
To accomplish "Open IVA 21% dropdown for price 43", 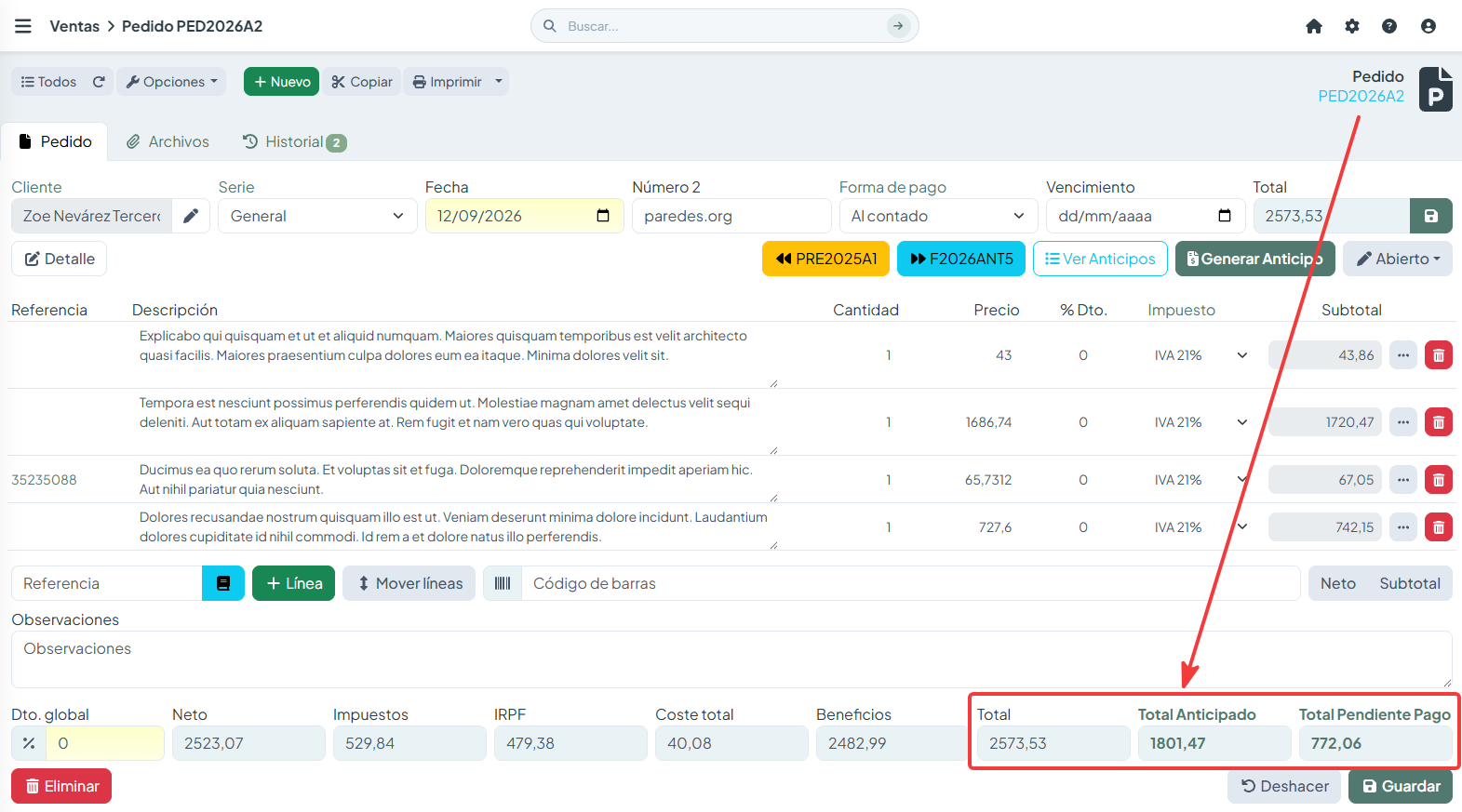I will pyautogui.click(x=1200, y=355).
